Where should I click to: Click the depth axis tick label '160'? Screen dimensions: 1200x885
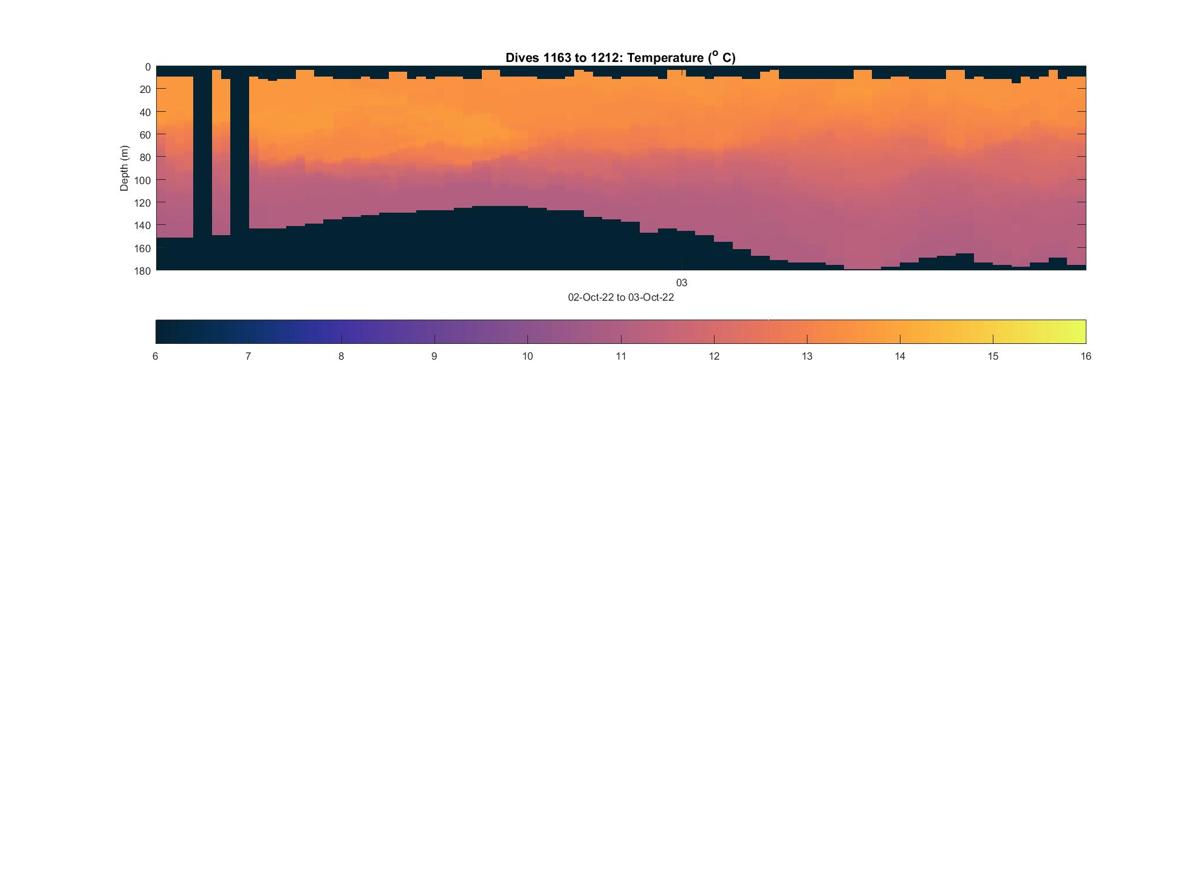[142, 248]
